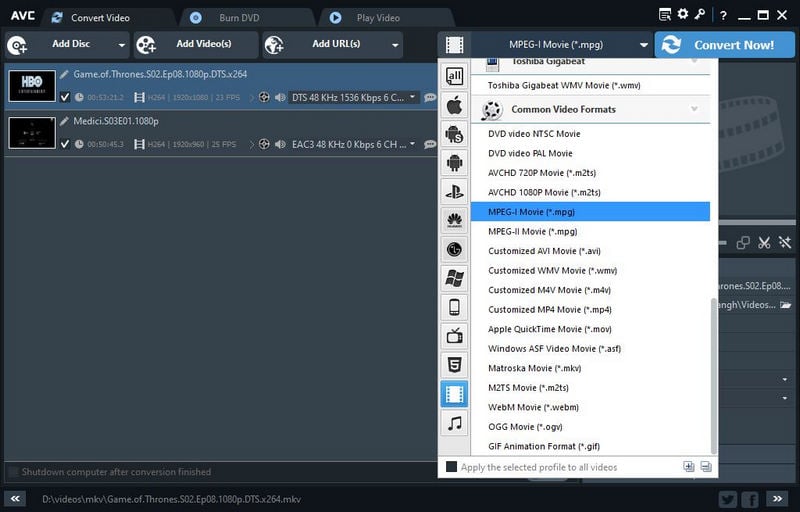Uncheck the Medici.S03E01 video checkbox
The width and height of the screenshot is (800, 512).
[x=65, y=144]
